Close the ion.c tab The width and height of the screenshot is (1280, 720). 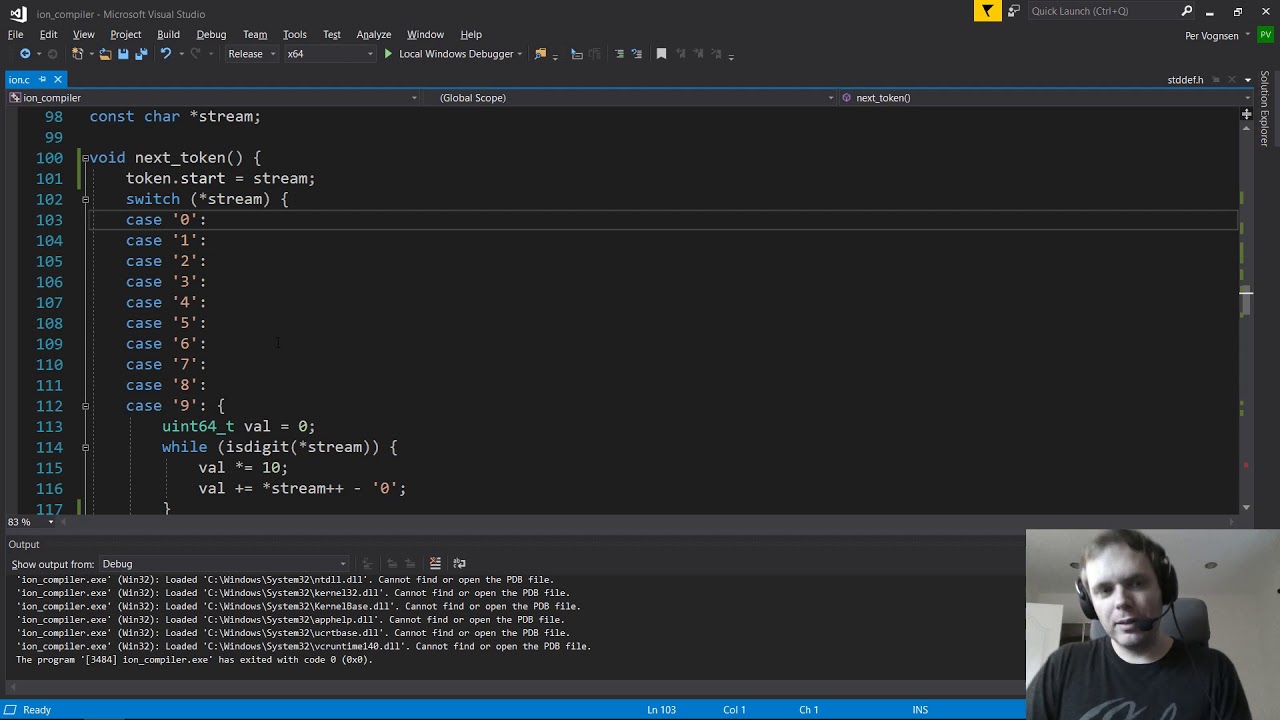pyautogui.click(x=58, y=79)
